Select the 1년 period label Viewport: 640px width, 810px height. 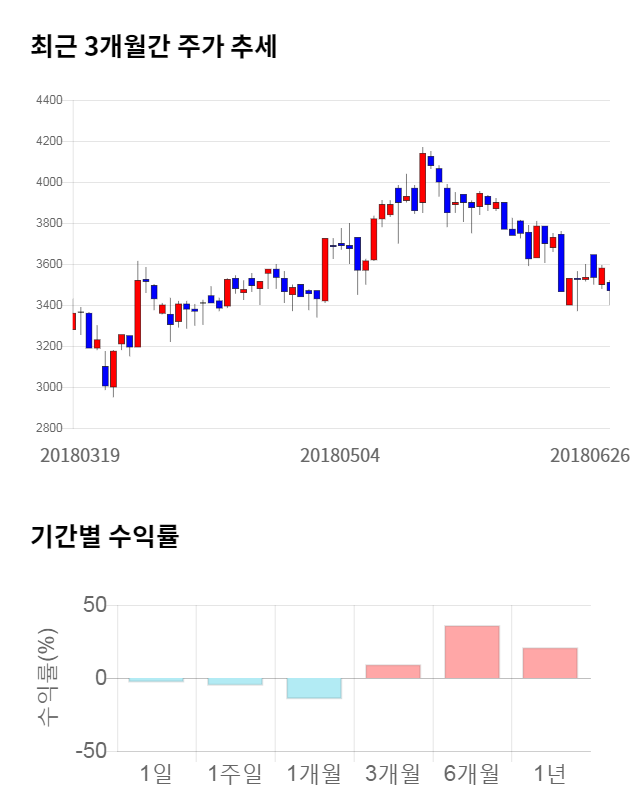tap(550, 773)
